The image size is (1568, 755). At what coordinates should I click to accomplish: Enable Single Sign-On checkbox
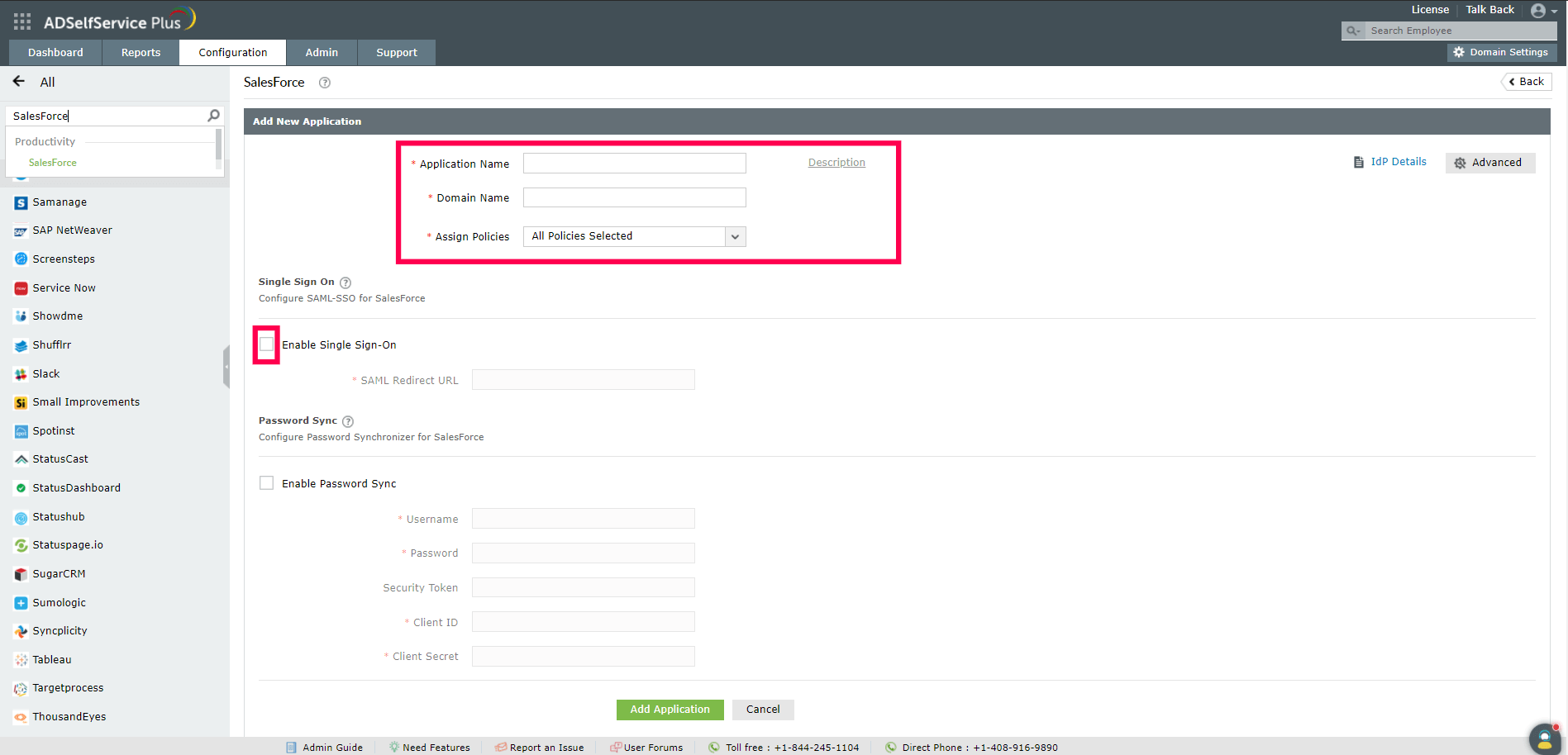pos(266,344)
